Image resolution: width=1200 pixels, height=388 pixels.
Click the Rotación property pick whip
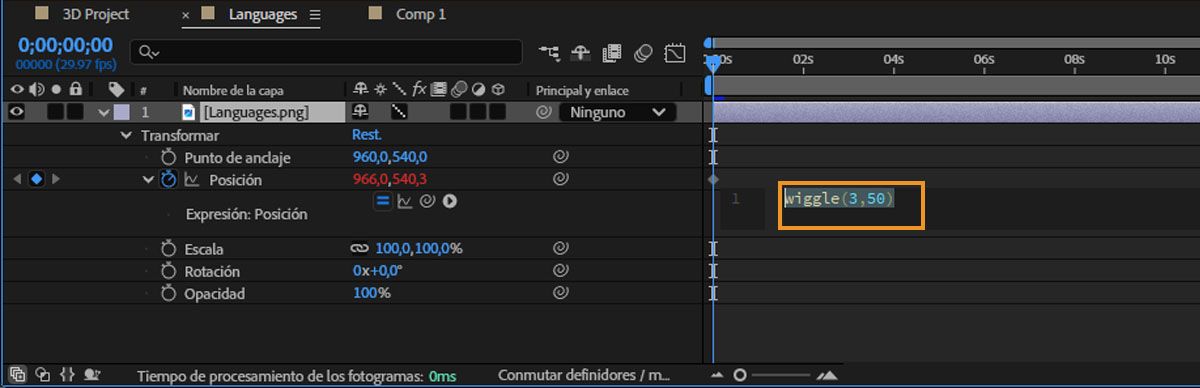pyautogui.click(x=560, y=271)
